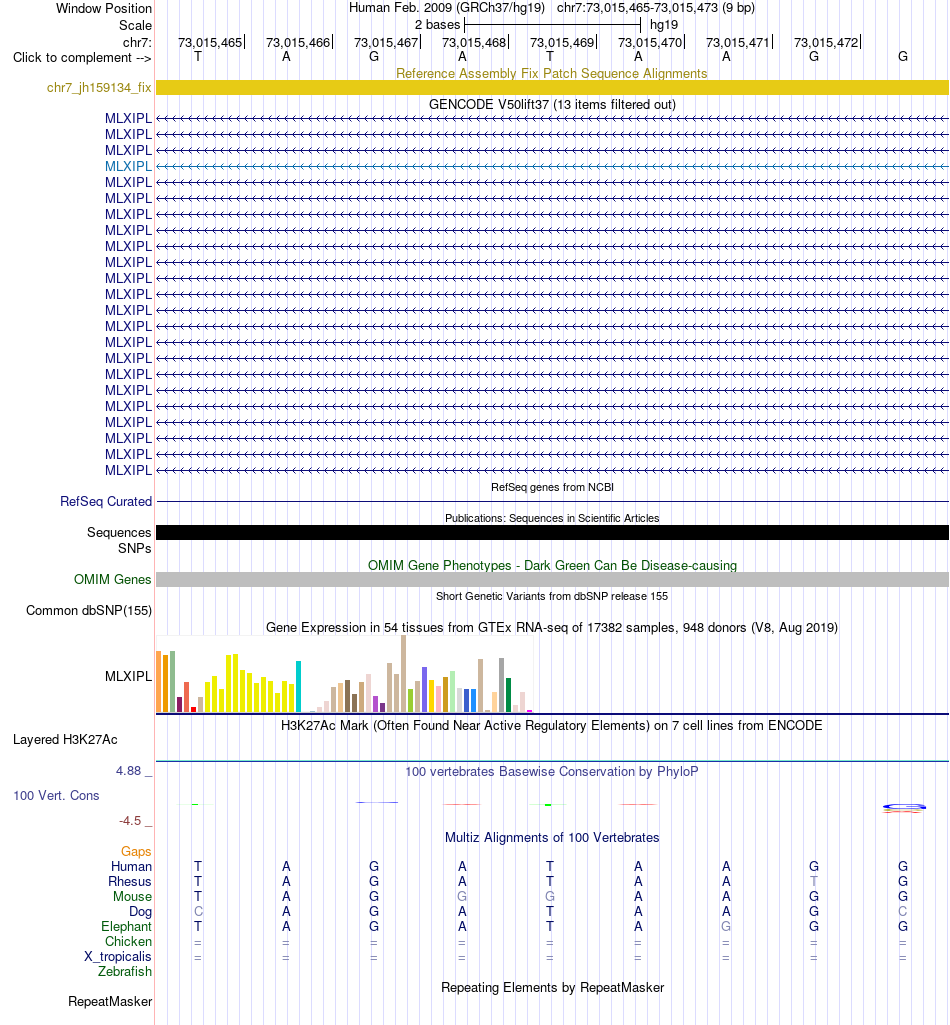950x1025 pixels.
Task: Click chr7:73,015,465-73,015,473 (9 bp) coordinates text
Action: 656,8
